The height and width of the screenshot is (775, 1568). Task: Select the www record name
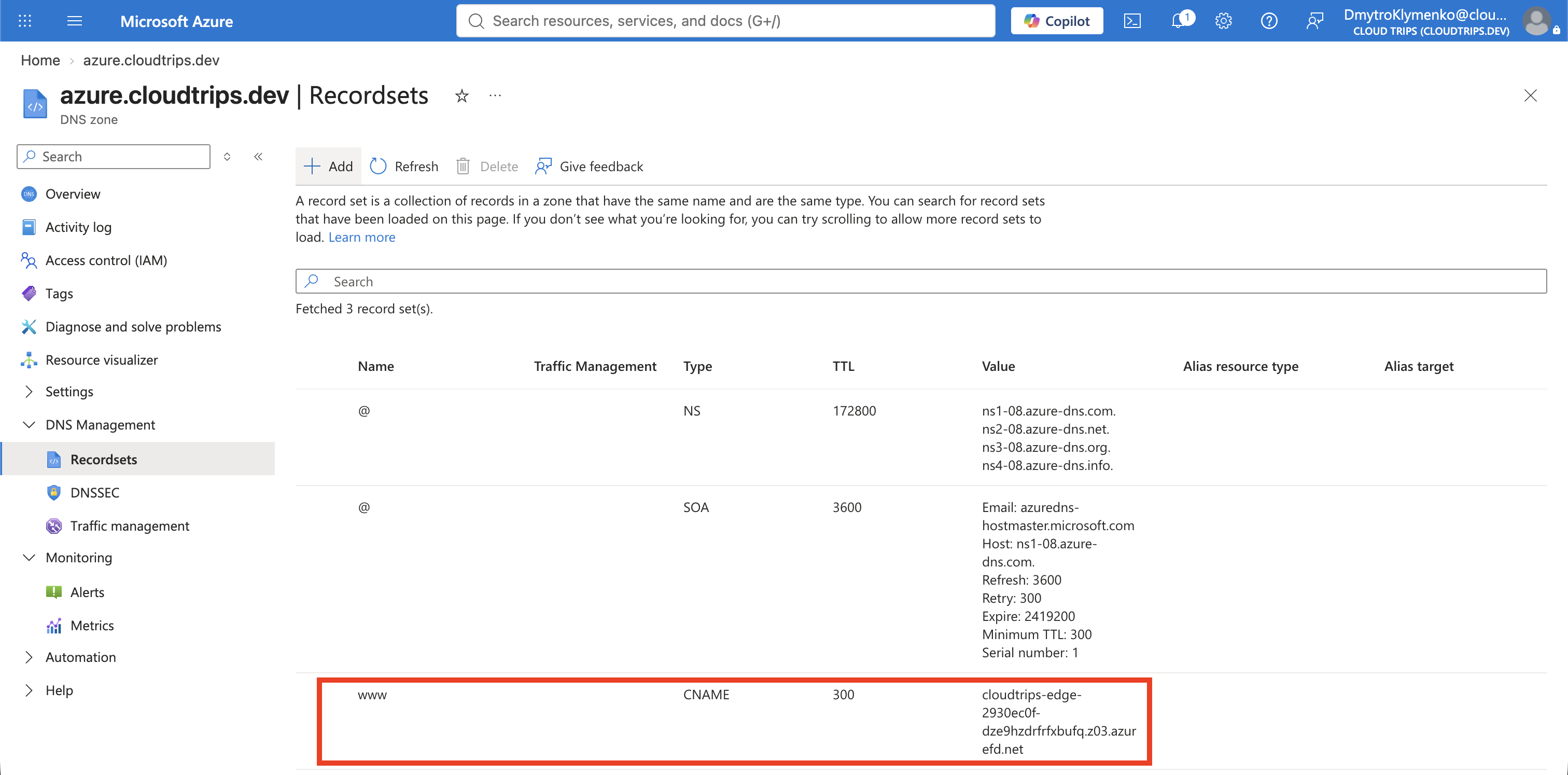coord(372,695)
